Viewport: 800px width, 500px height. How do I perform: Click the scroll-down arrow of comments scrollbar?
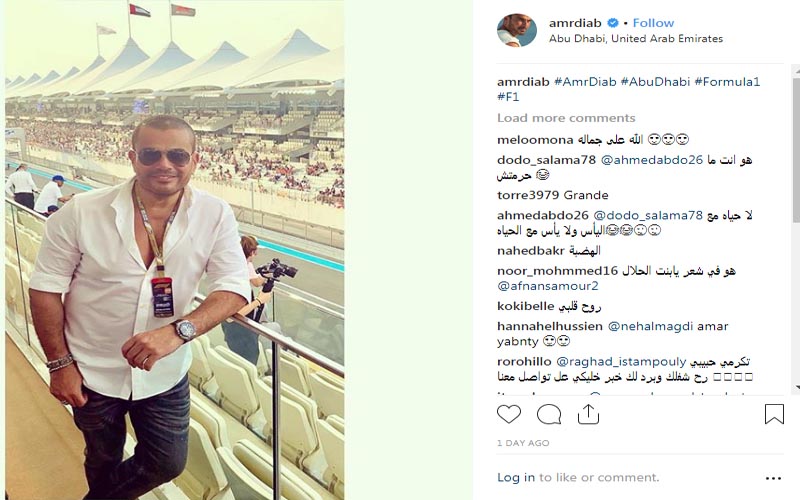pos(797,388)
